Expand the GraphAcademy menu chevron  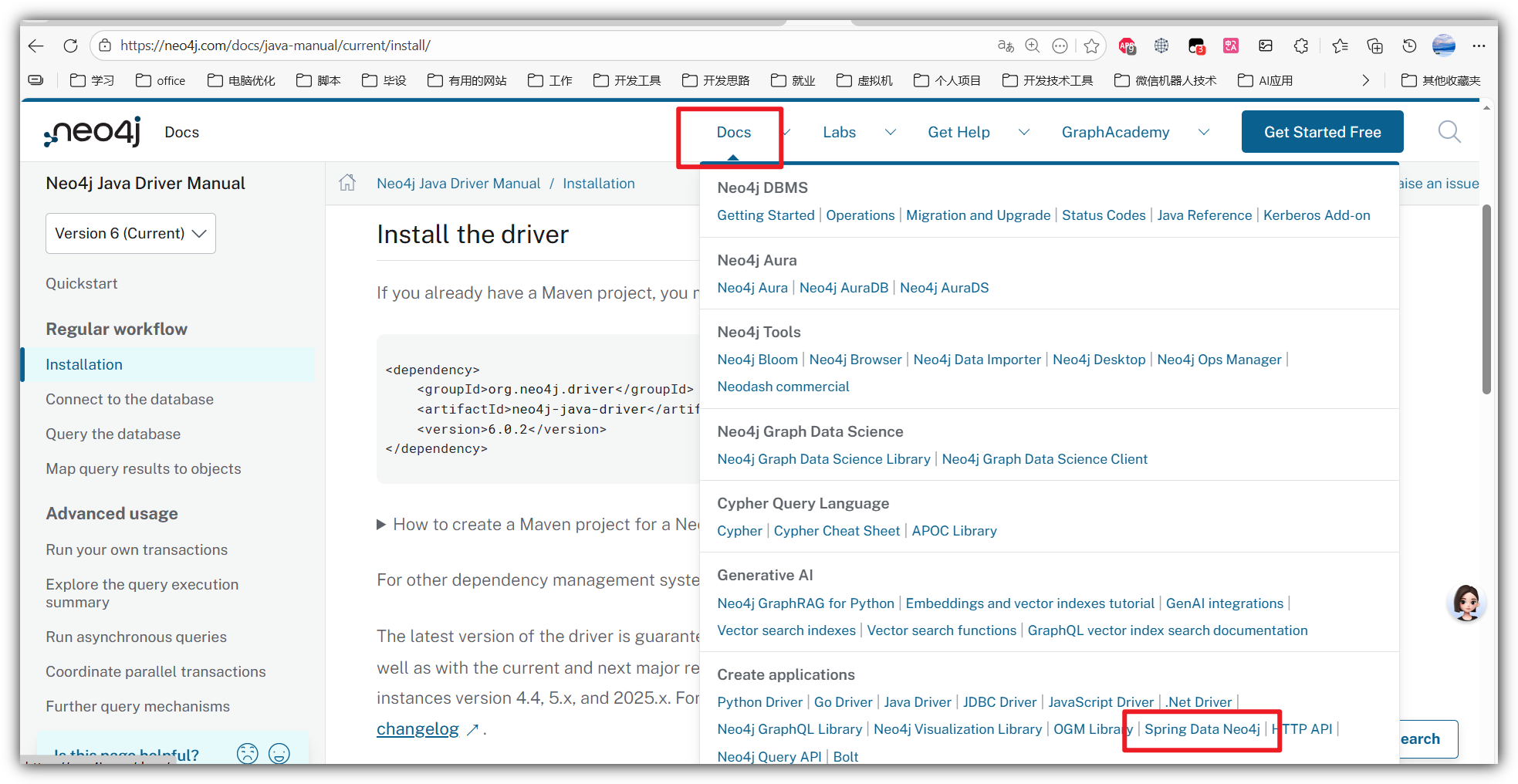[1203, 132]
